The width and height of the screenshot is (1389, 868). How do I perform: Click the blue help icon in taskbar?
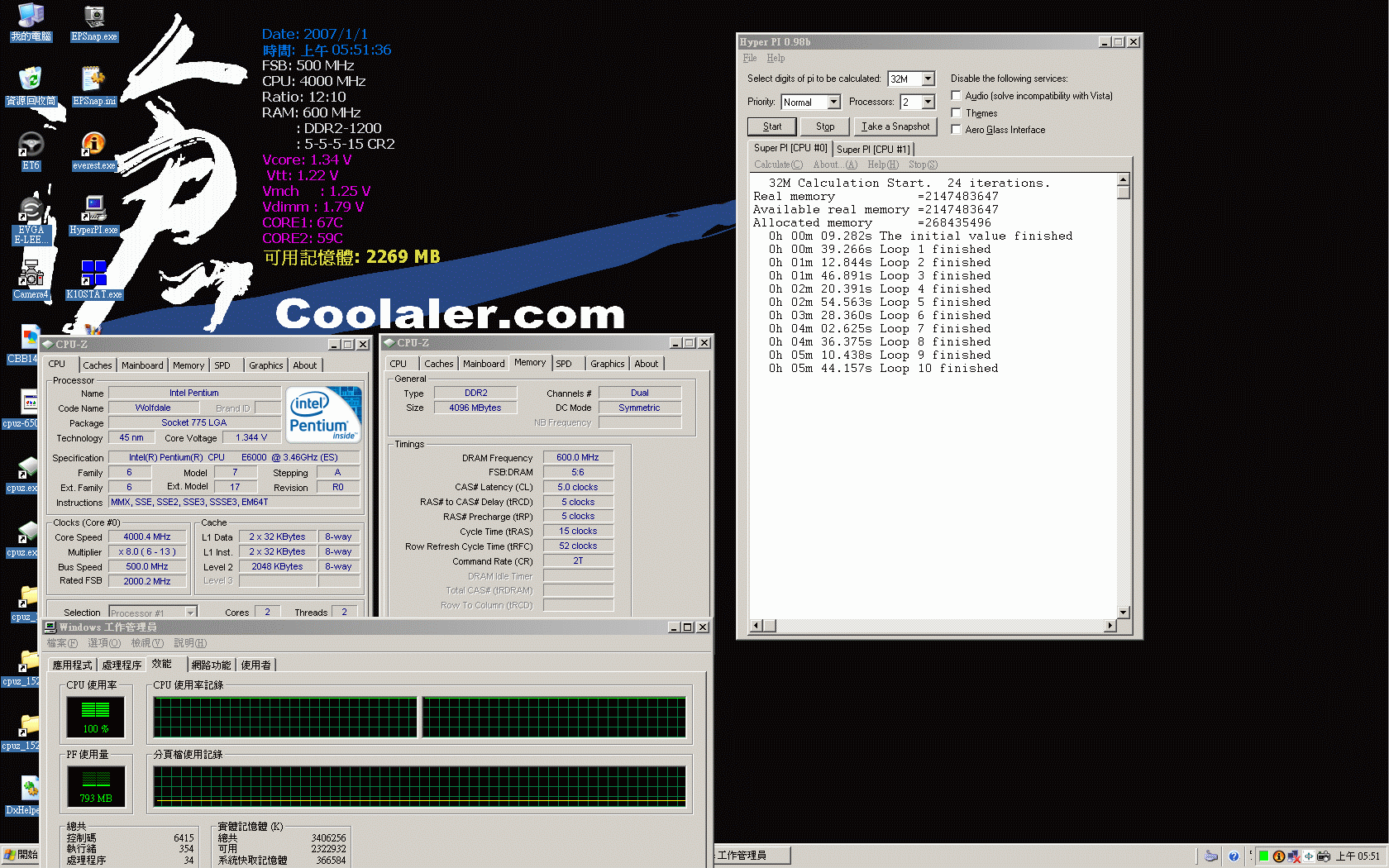click(x=1234, y=856)
